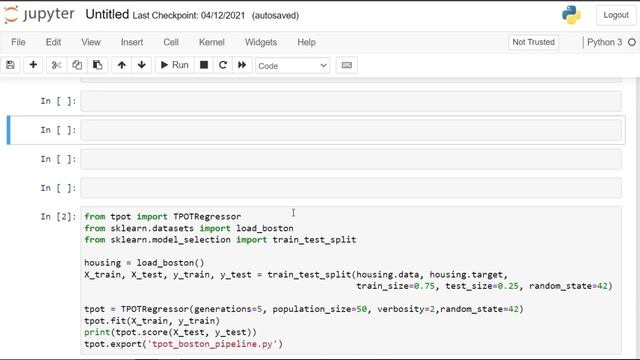Open the Kernel menu
The width and height of the screenshot is (640, 360).
pos(211,42)
